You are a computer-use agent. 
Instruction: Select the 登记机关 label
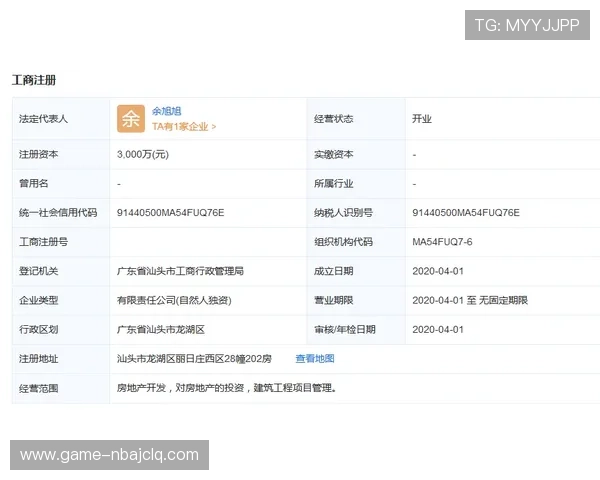pyautogui.click(x=39, y=271)
